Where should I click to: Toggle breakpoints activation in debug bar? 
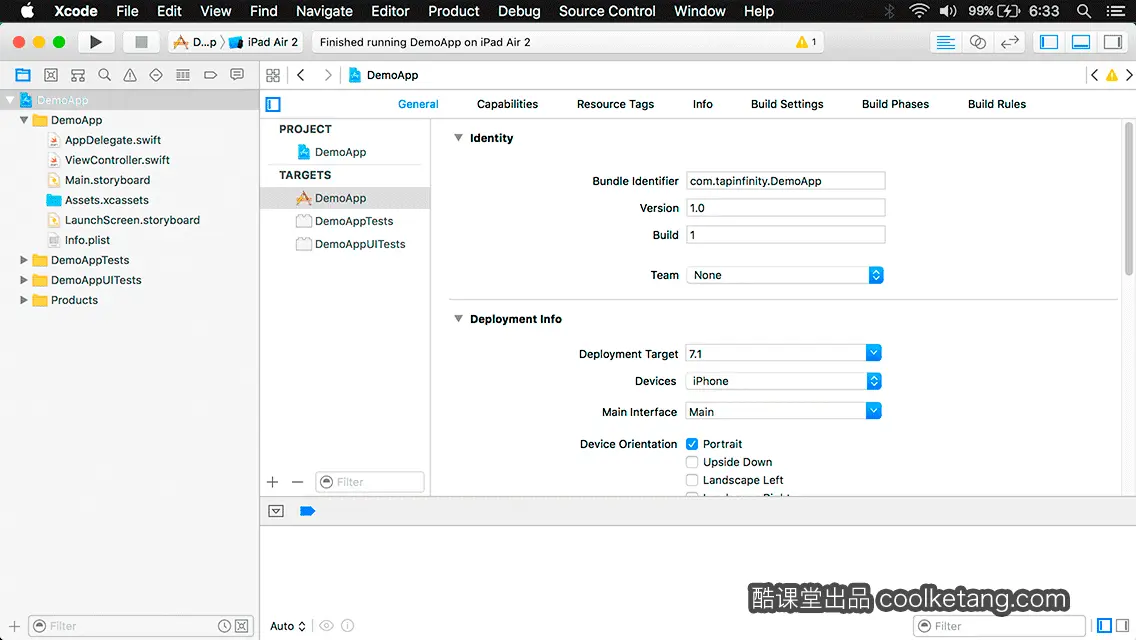click(x=307, y=511)
